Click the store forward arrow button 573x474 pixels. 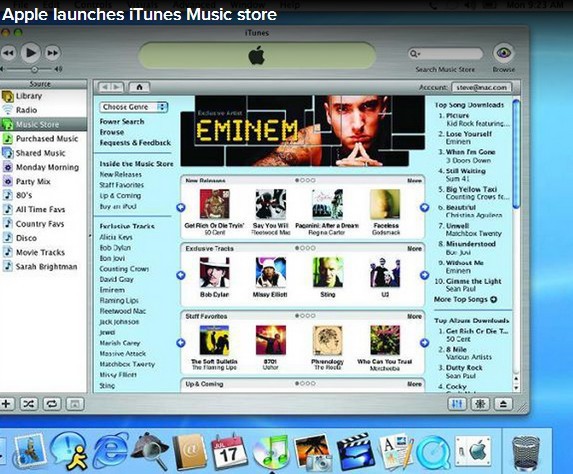pos(117,87)
